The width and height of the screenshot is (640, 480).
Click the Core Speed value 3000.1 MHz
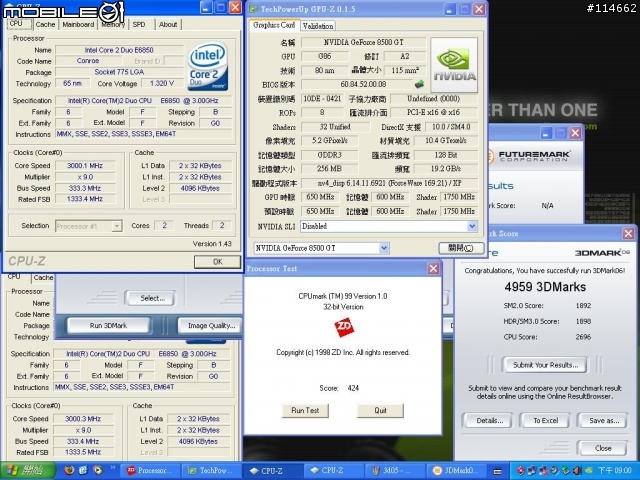click(85, 166)
